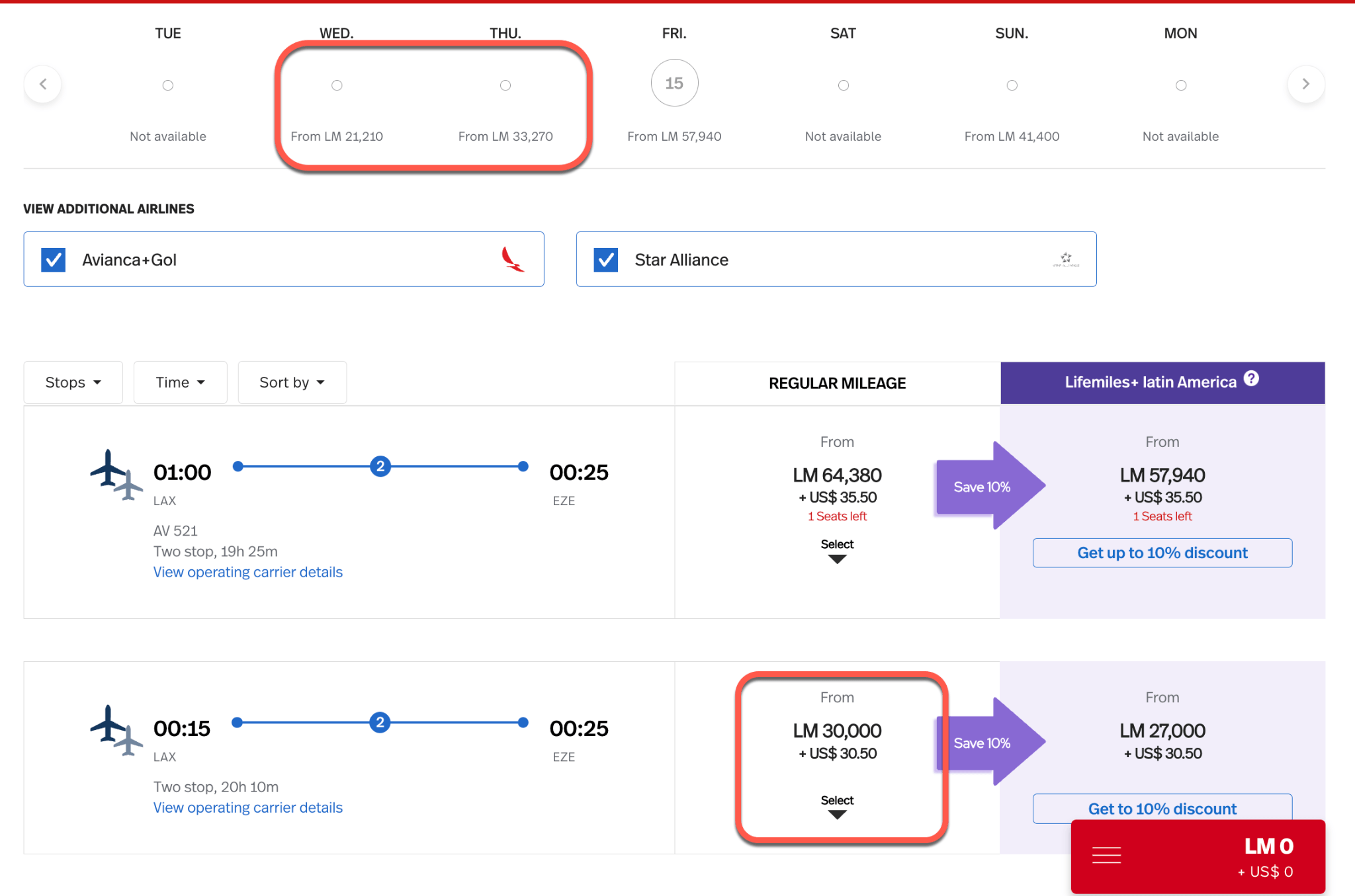Click the Two stop, 19h 25m duration
Viewport: 1355px width, 896px height.
216,551
